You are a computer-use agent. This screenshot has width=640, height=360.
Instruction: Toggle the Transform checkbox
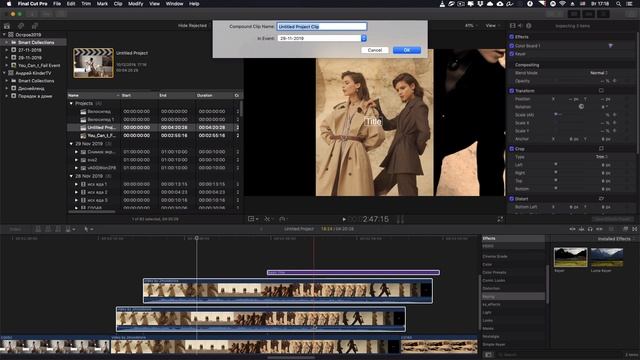click(x=511, y=91)
